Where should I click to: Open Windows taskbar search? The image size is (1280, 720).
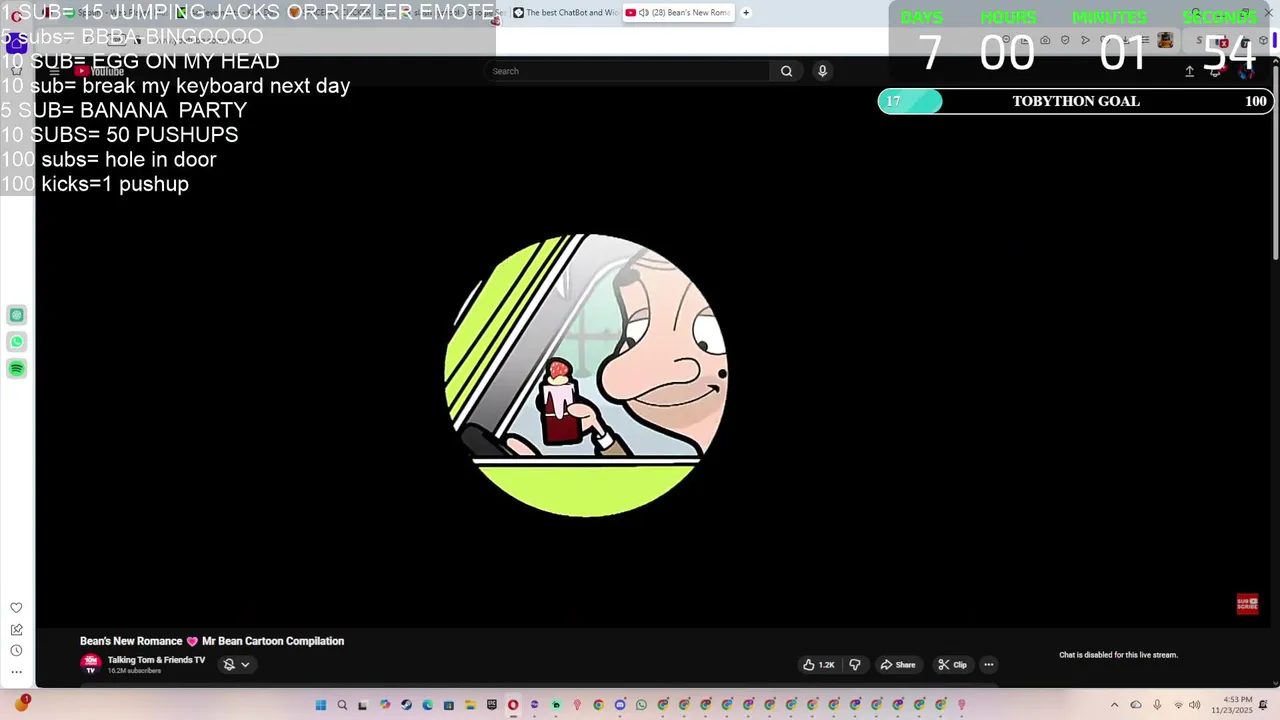(342, 705)
